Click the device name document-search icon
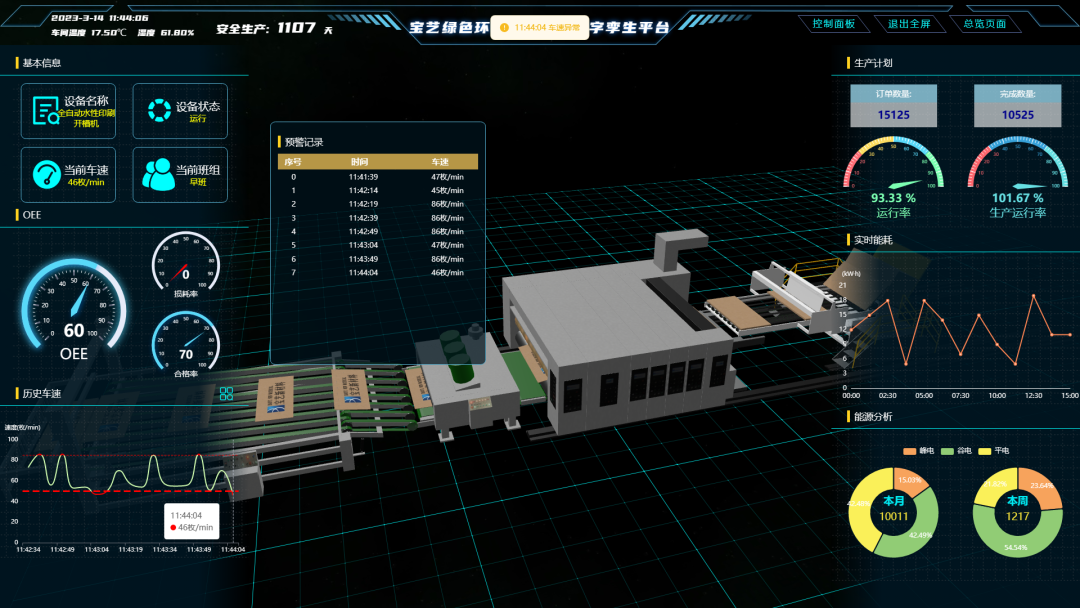1080x608 pixels. [x=45, y=111]
